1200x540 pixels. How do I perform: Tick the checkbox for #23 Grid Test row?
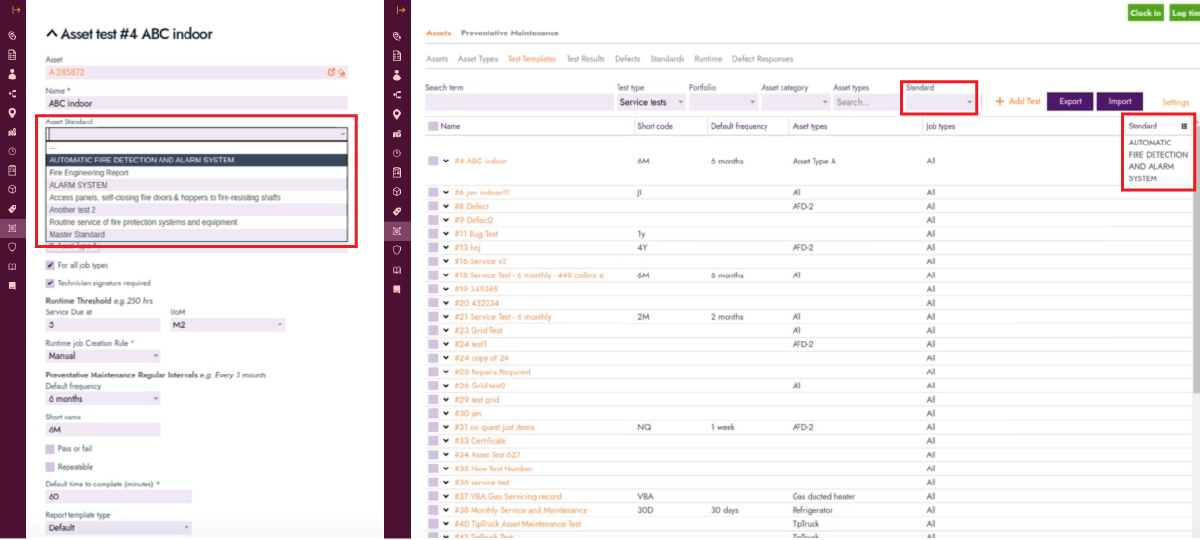click(433, 330)
